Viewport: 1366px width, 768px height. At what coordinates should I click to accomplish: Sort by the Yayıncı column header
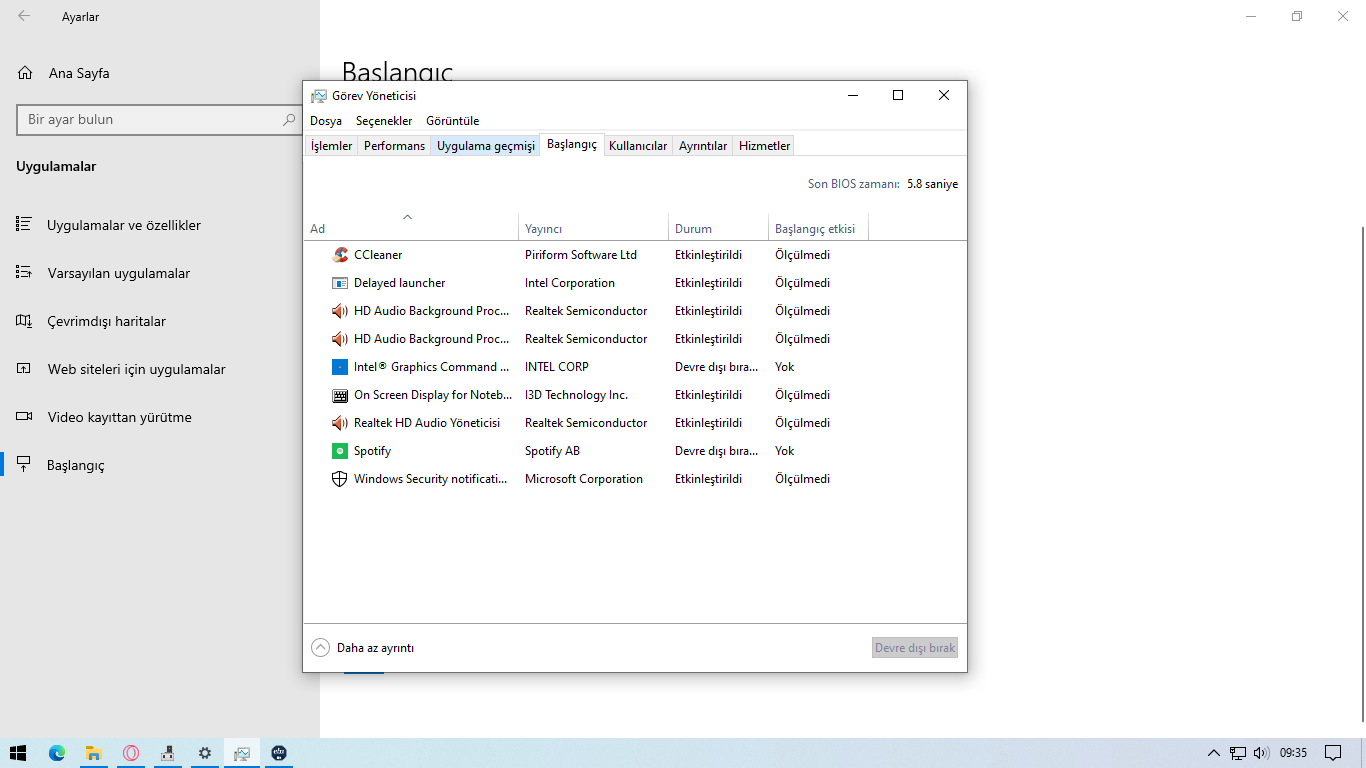pos(593,228)
